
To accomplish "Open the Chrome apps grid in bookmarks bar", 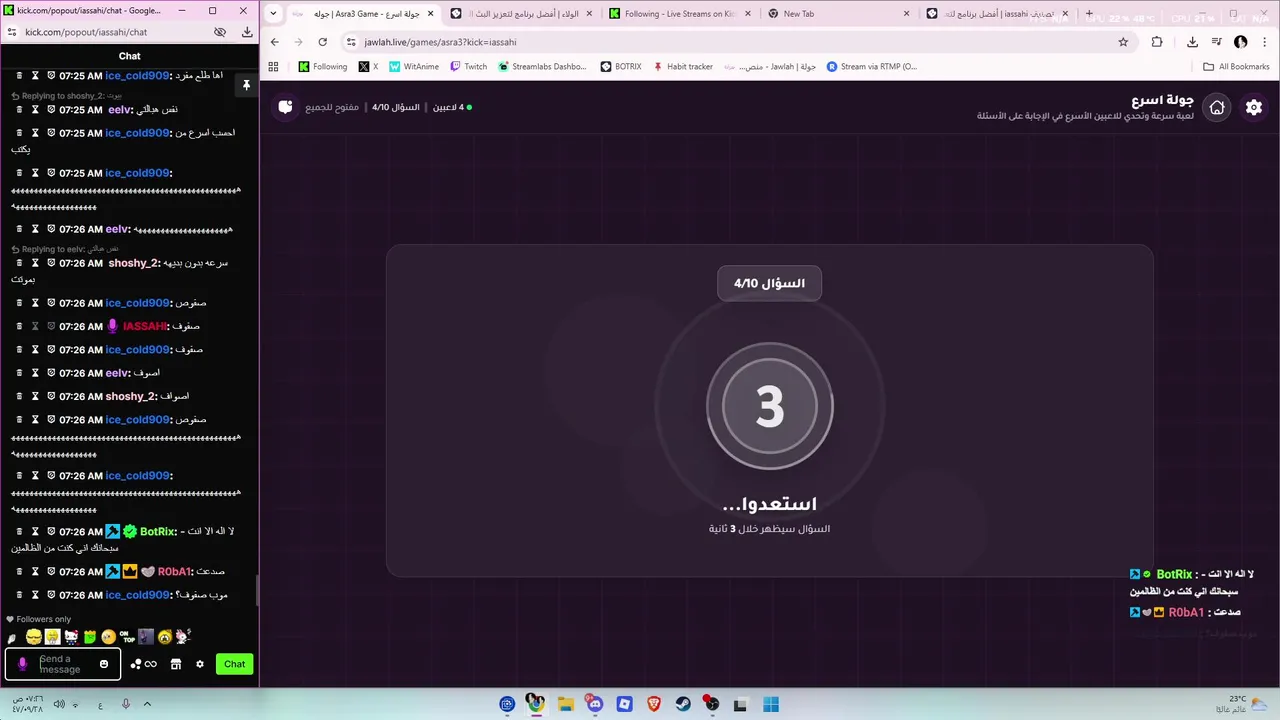I will pos(273,67).
